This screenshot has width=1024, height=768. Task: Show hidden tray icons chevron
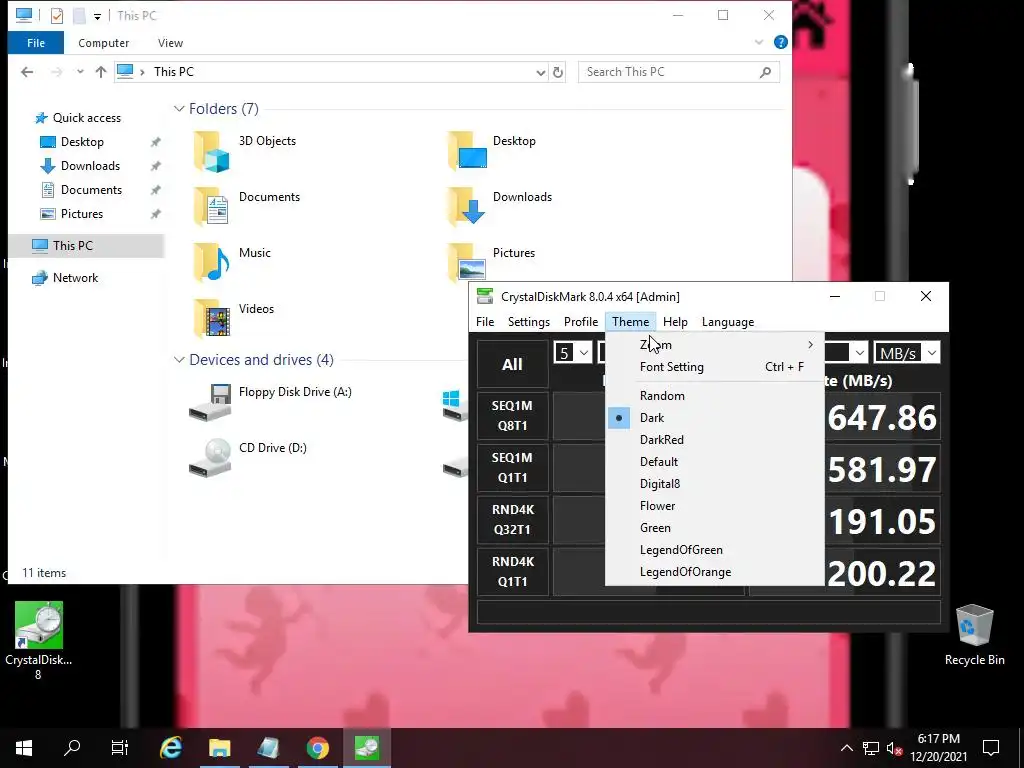pyautogui.click(x=846, y=748)
